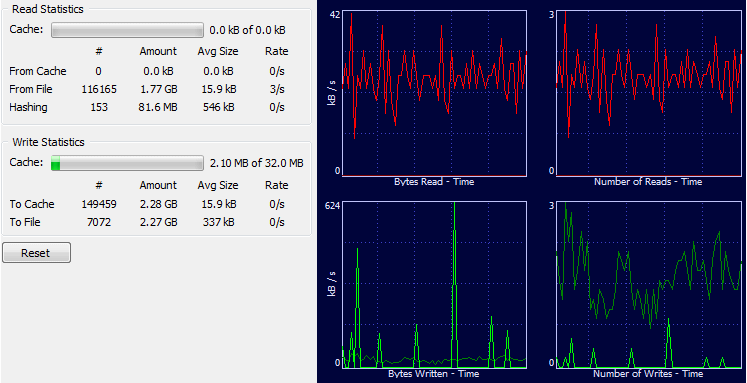Viewport: 747px width, 383px height.
Task: Click the Bytes Read - Time caption
Action: pos(434,182)
